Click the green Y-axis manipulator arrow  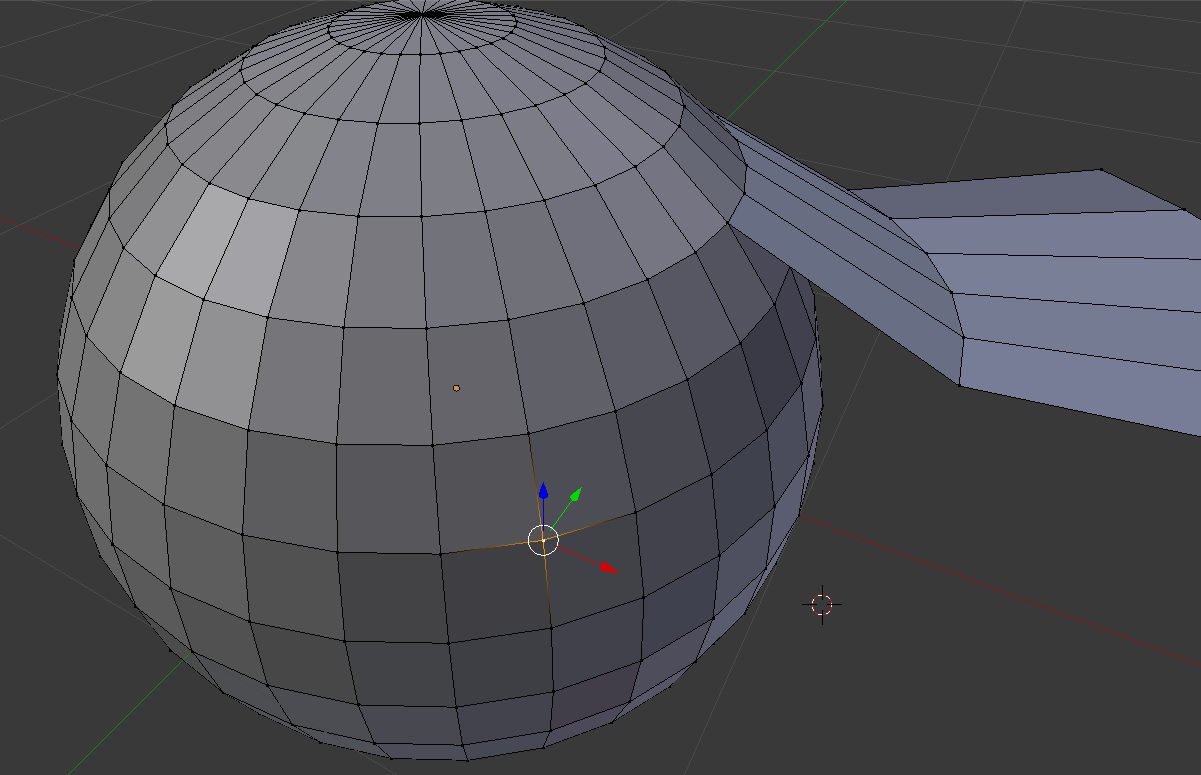coord(576,493)
